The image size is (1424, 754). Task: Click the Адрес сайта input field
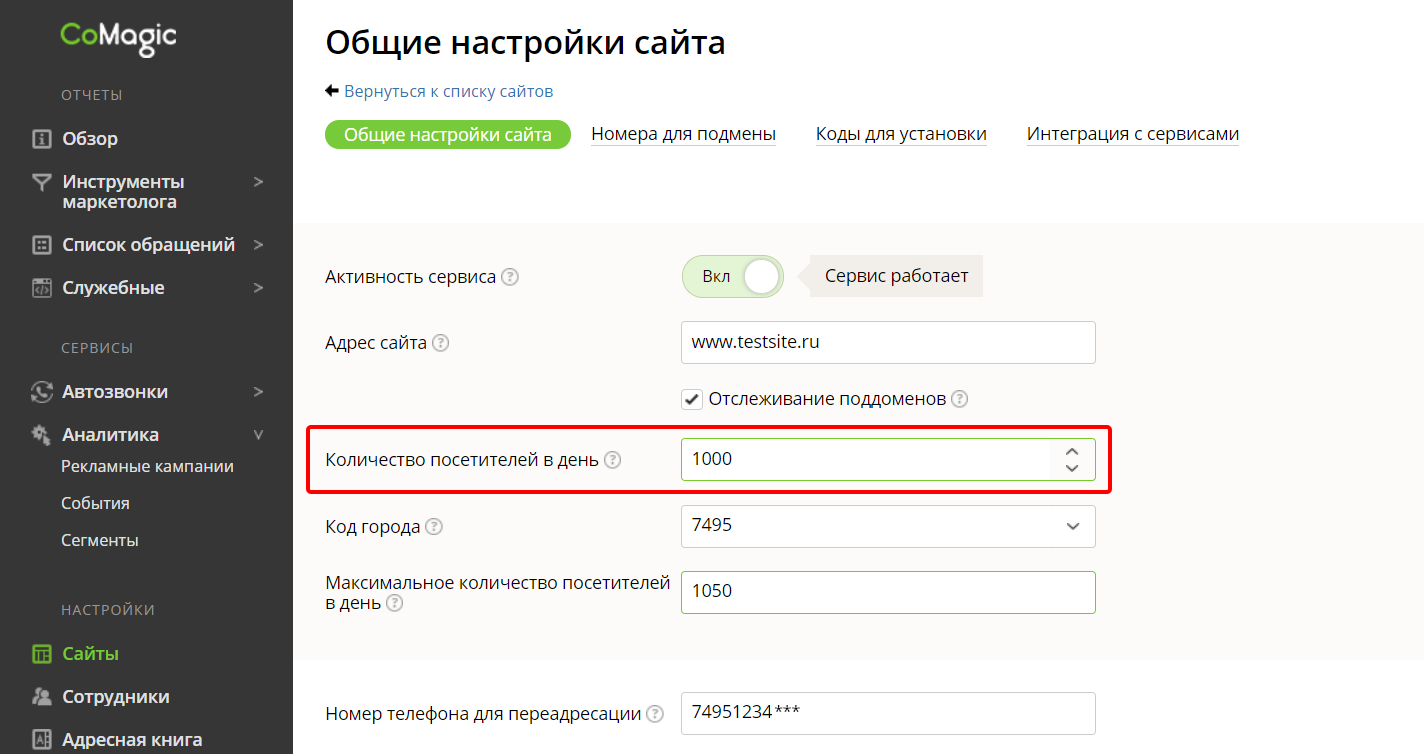[x=887, y=342]
